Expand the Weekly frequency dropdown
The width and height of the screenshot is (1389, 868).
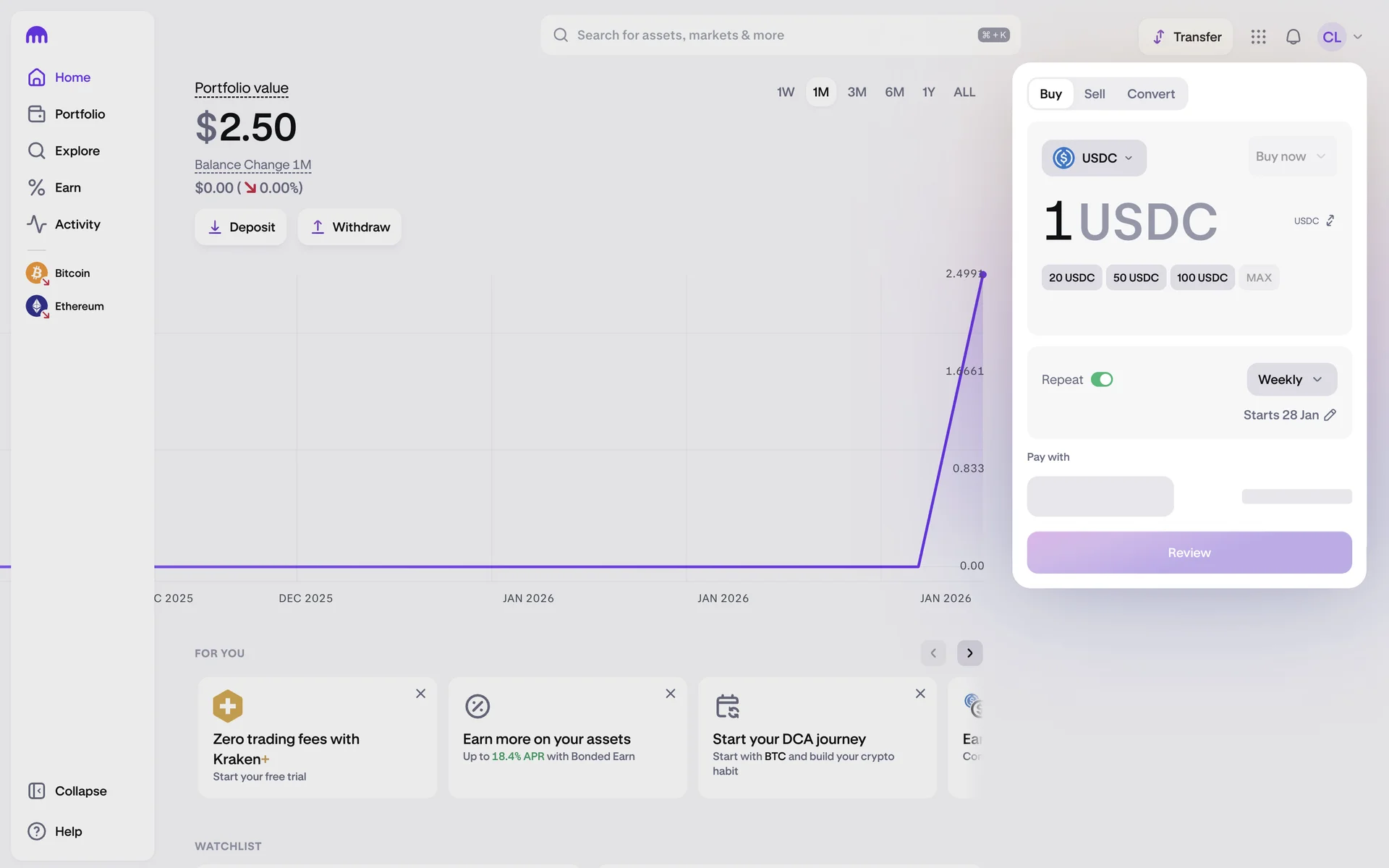1291,380
